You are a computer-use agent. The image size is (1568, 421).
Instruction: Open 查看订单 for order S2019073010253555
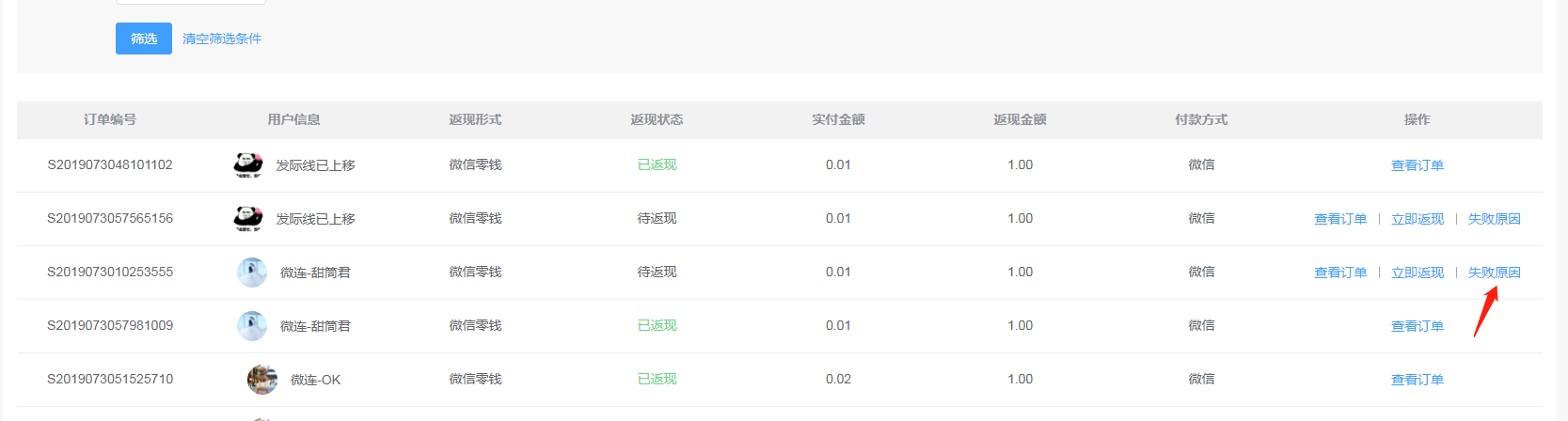[x=1340, y=273]
